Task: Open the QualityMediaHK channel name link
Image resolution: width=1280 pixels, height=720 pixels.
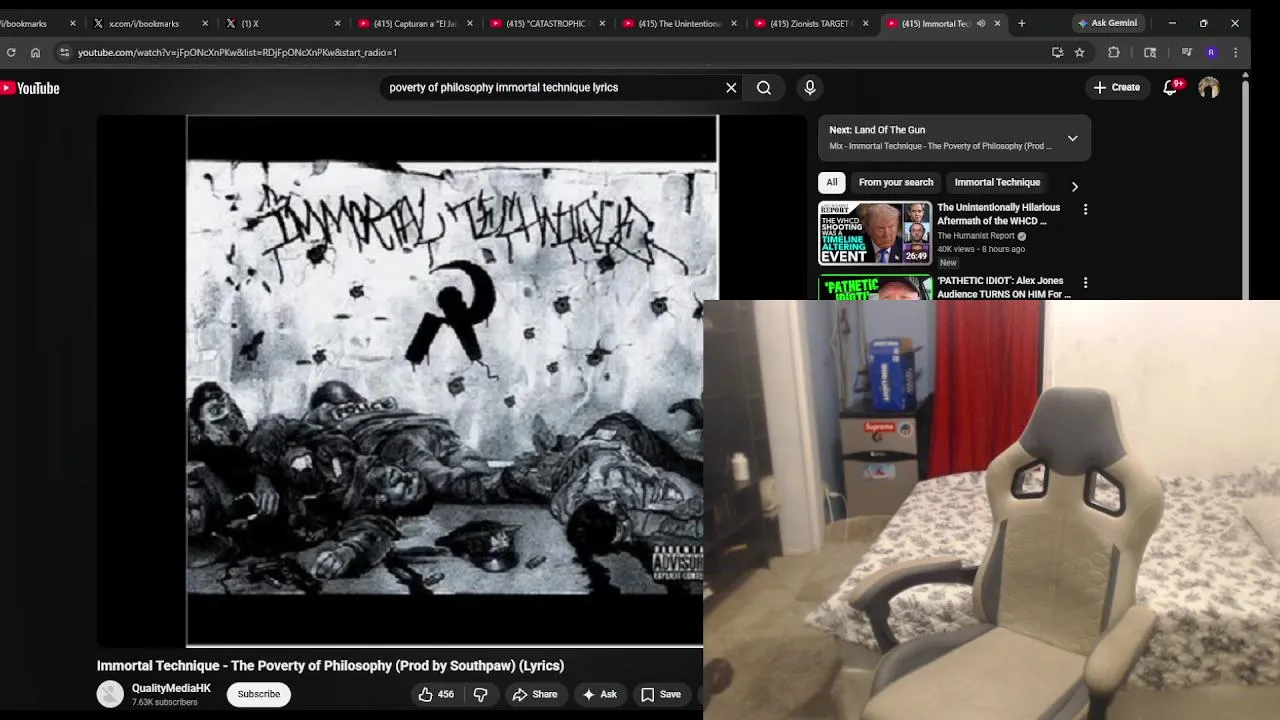Action: point(171,688)
